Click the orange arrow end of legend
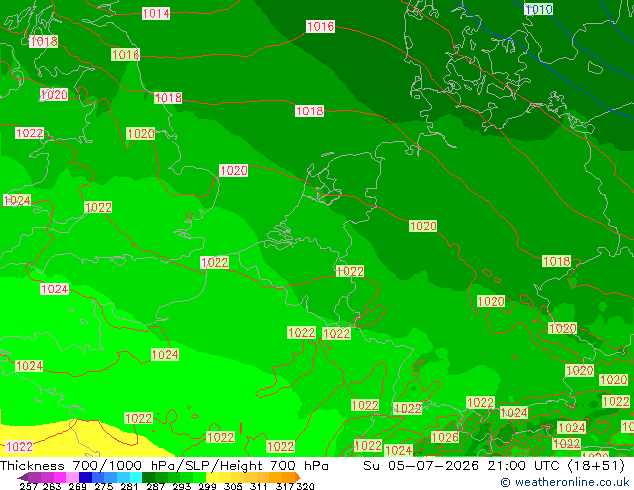 pos(298,477)
